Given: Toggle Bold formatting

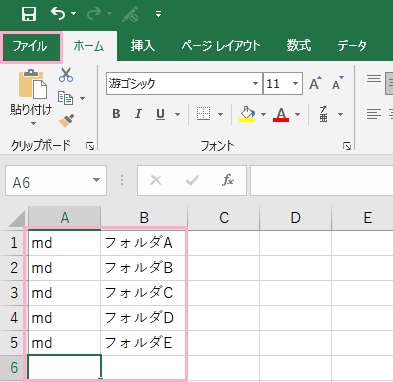Looking at the screenshot, I should pos(116,114).
